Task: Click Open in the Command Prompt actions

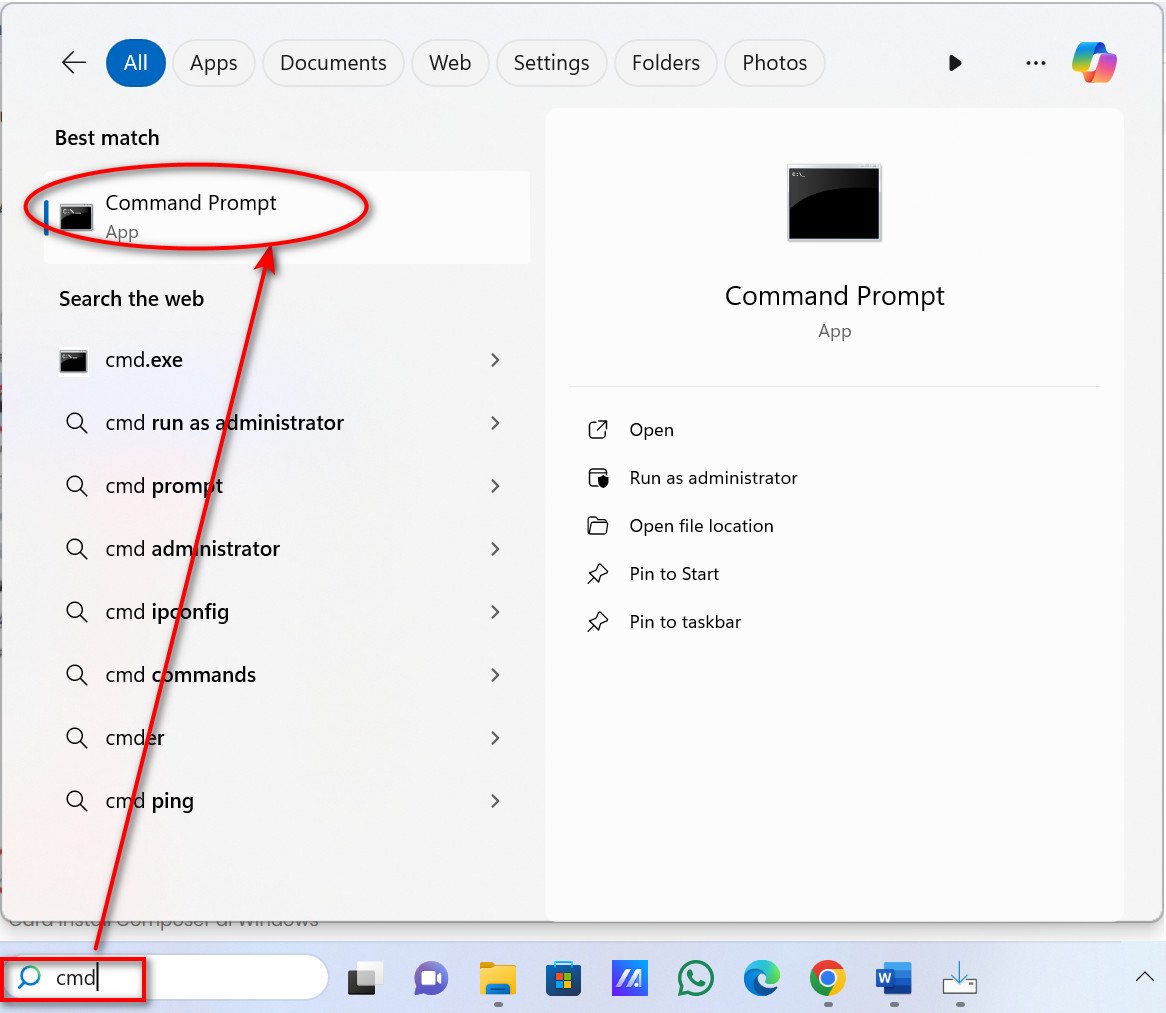Action: tap(651, 430)
